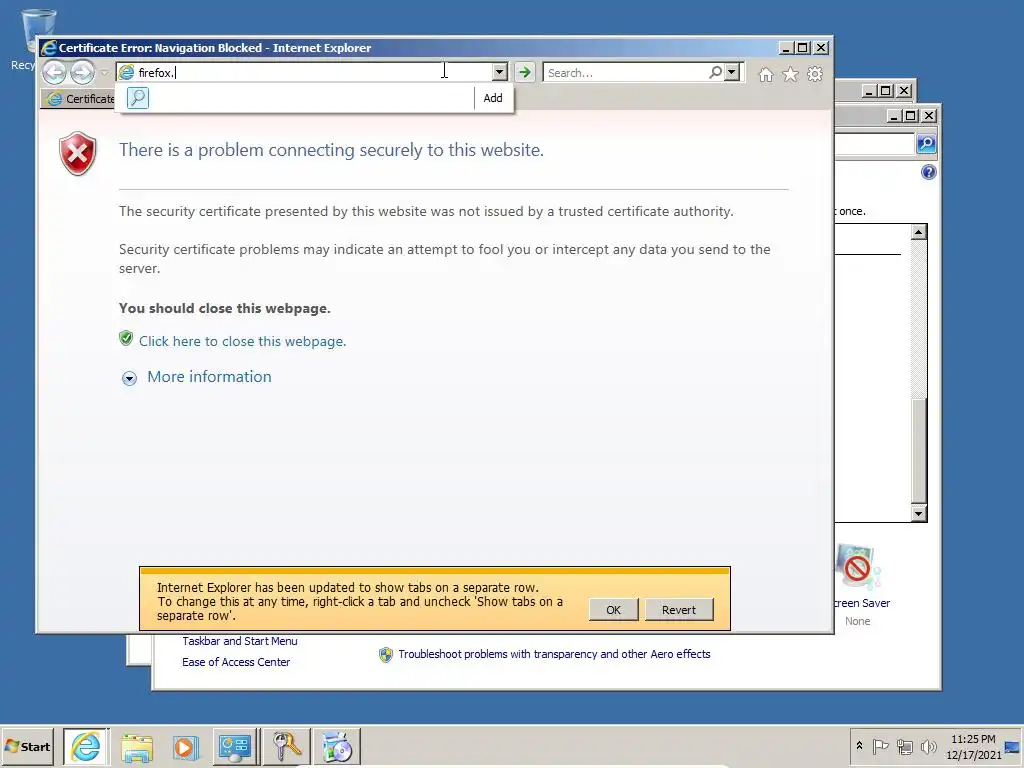Go back with Internet Explorer's Back arrow
1024x768 pixels.
55,72
